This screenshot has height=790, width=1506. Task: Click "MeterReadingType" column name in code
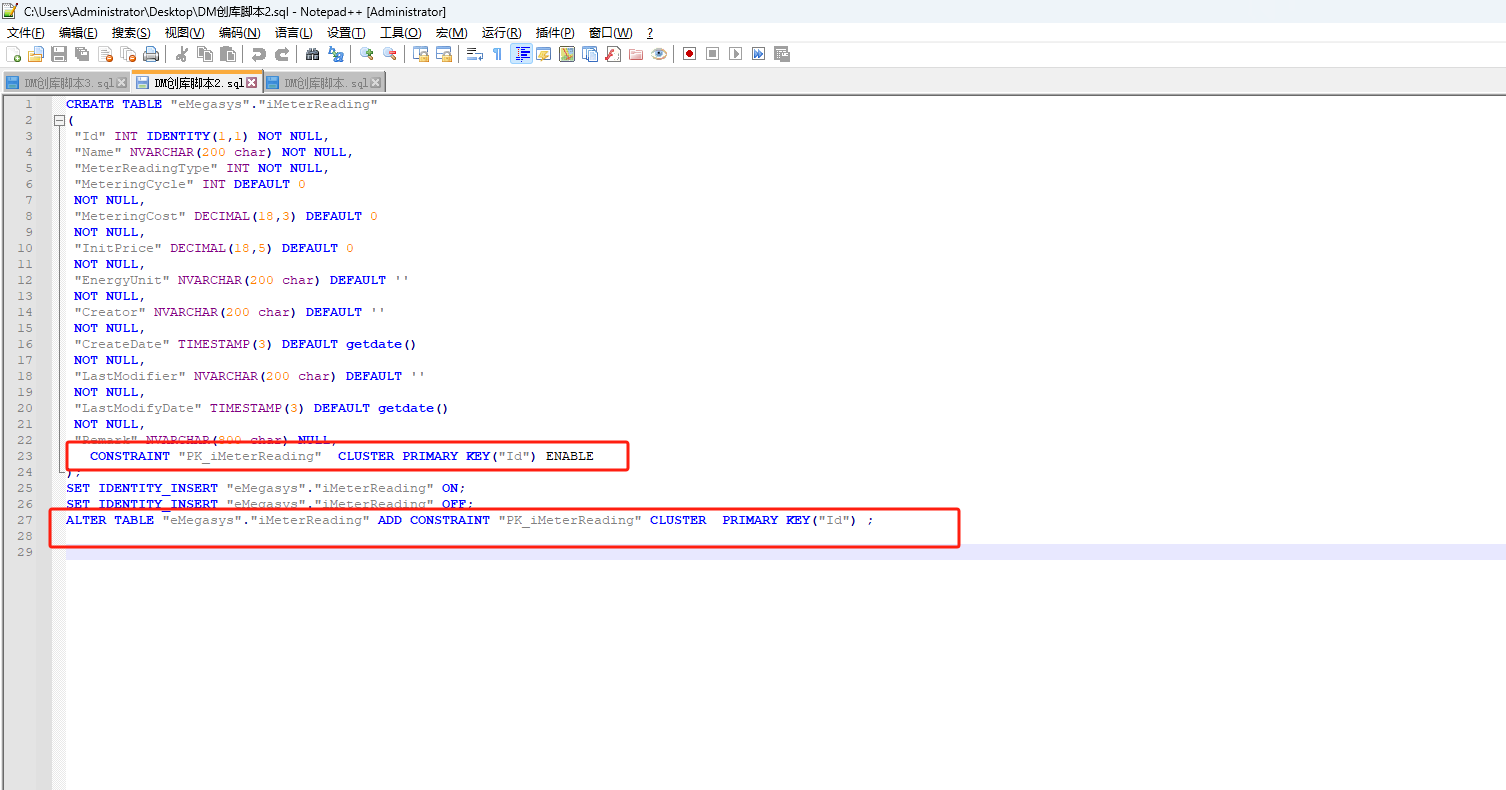click(146, 168)
